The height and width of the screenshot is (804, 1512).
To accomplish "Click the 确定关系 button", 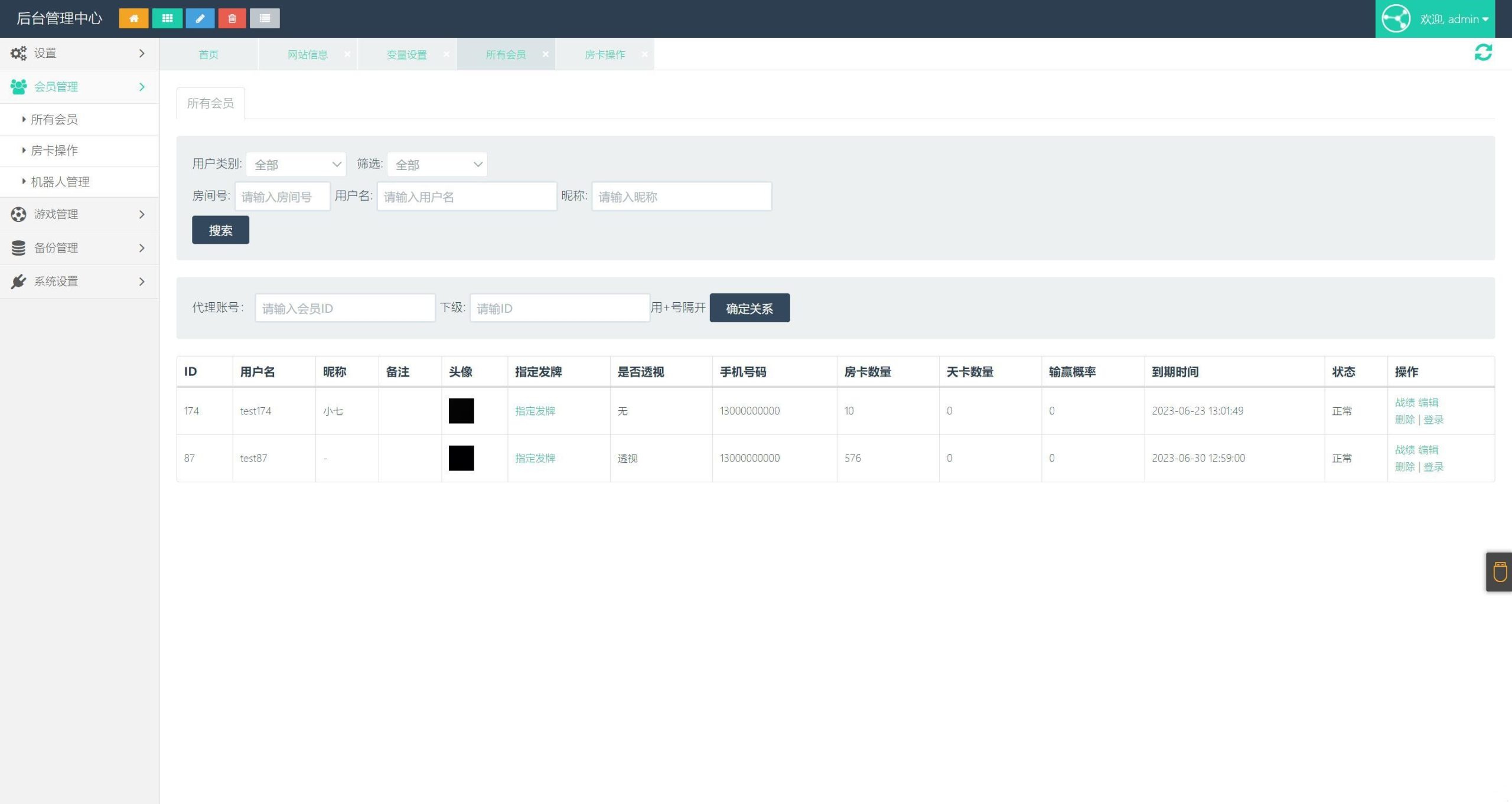I will pyautogui.click(x=749, y=308).
